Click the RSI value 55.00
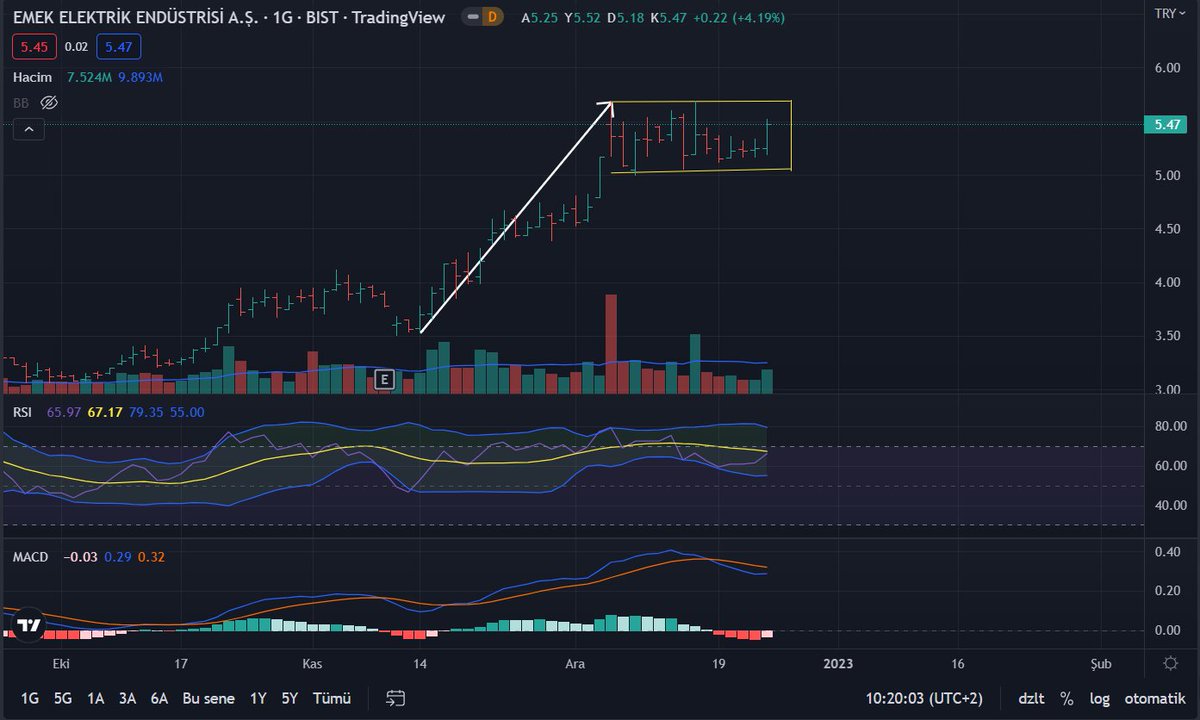Viewport: 1200px width, 720px height. click(187, 412)
